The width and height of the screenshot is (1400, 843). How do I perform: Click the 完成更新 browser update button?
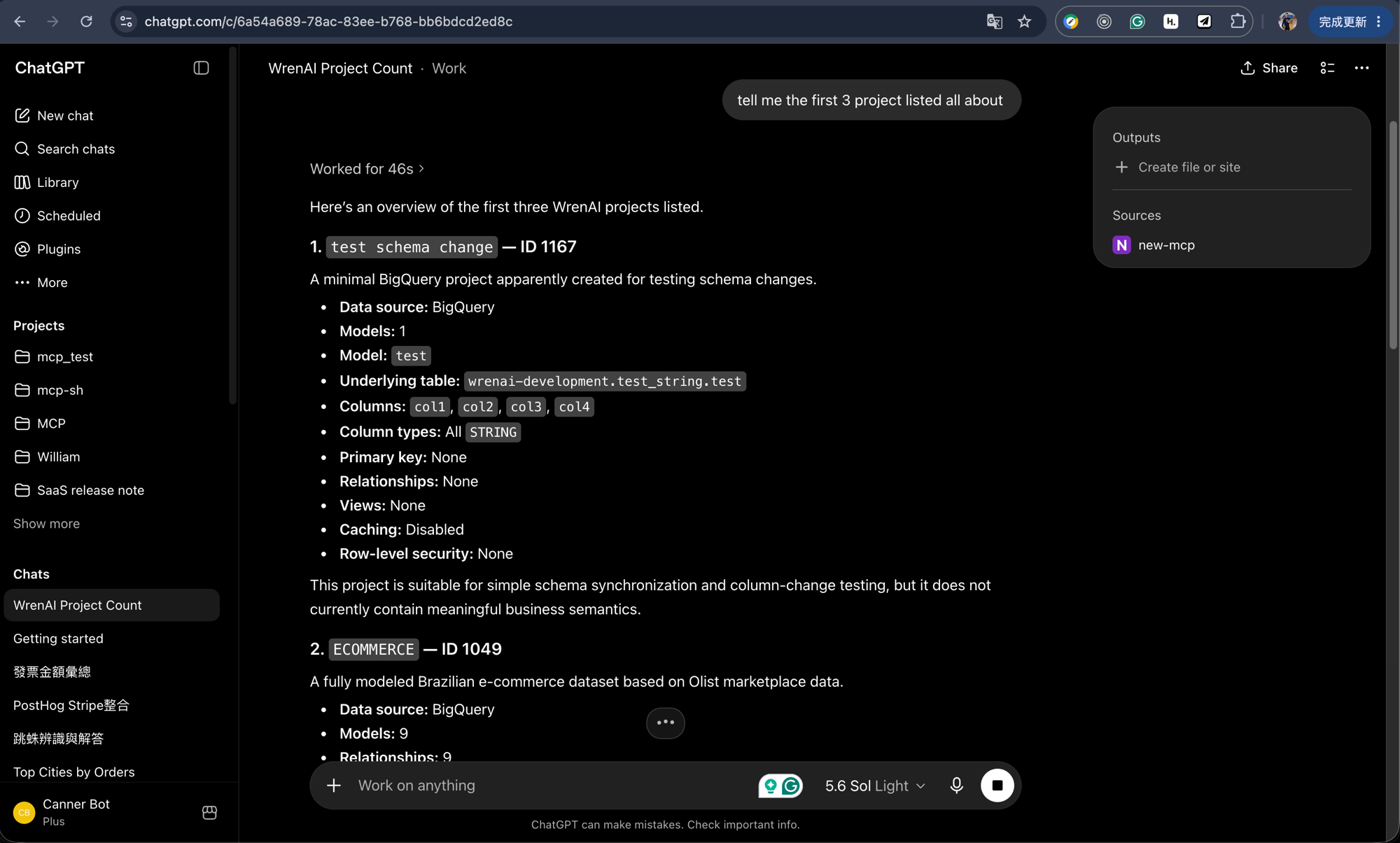(x=1350, y=22)
